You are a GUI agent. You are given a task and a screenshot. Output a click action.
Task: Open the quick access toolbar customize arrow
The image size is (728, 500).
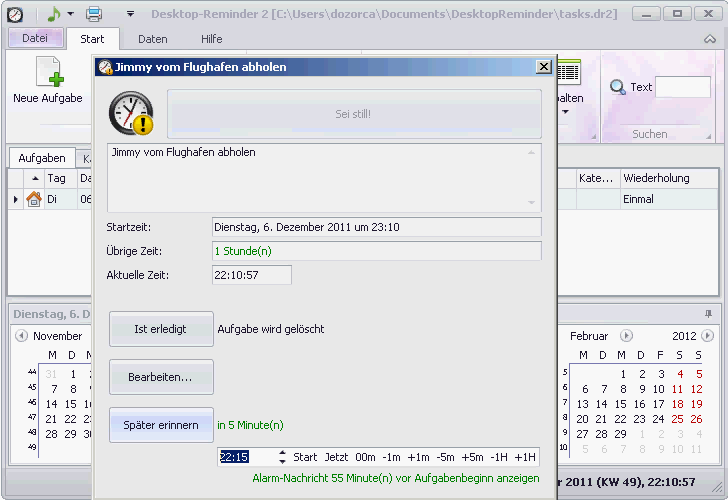(x=130, y=14)
